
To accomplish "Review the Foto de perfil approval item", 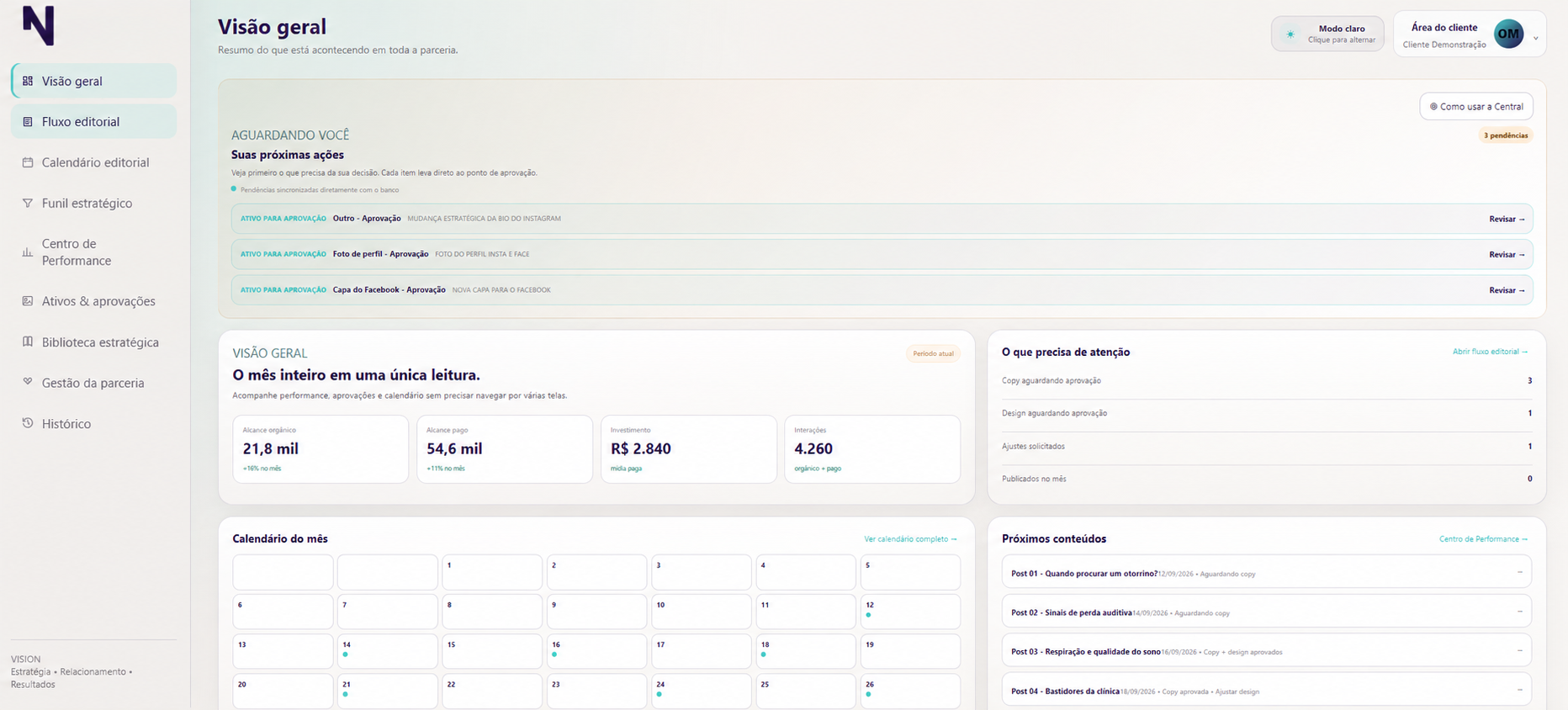I will pos(1507,254).
